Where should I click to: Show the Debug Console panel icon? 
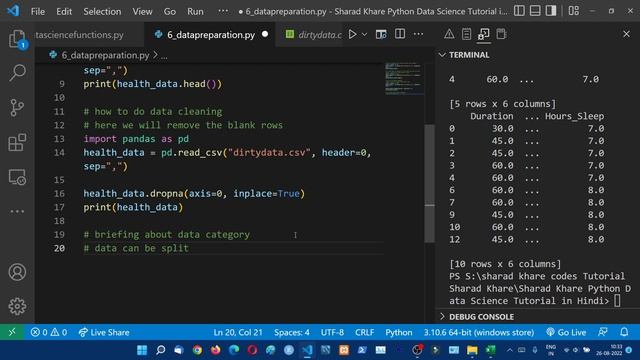[x=501, y=34]
